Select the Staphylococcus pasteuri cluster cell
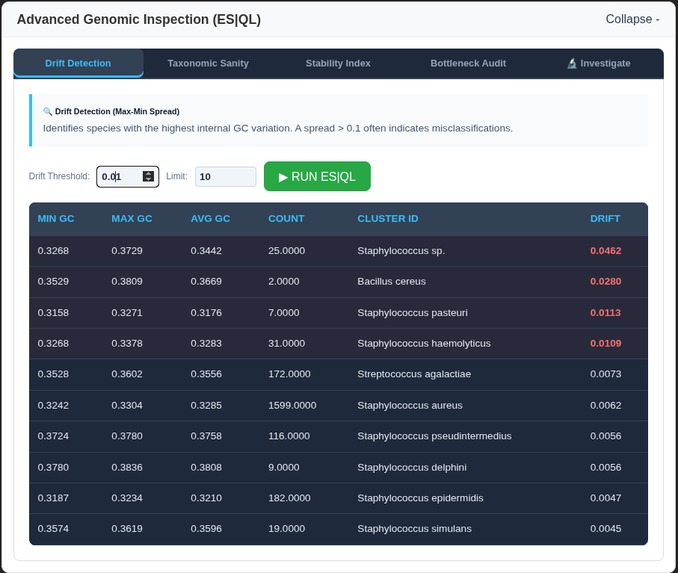The height and width of the screenshot is (573, 678). point(413,313)
